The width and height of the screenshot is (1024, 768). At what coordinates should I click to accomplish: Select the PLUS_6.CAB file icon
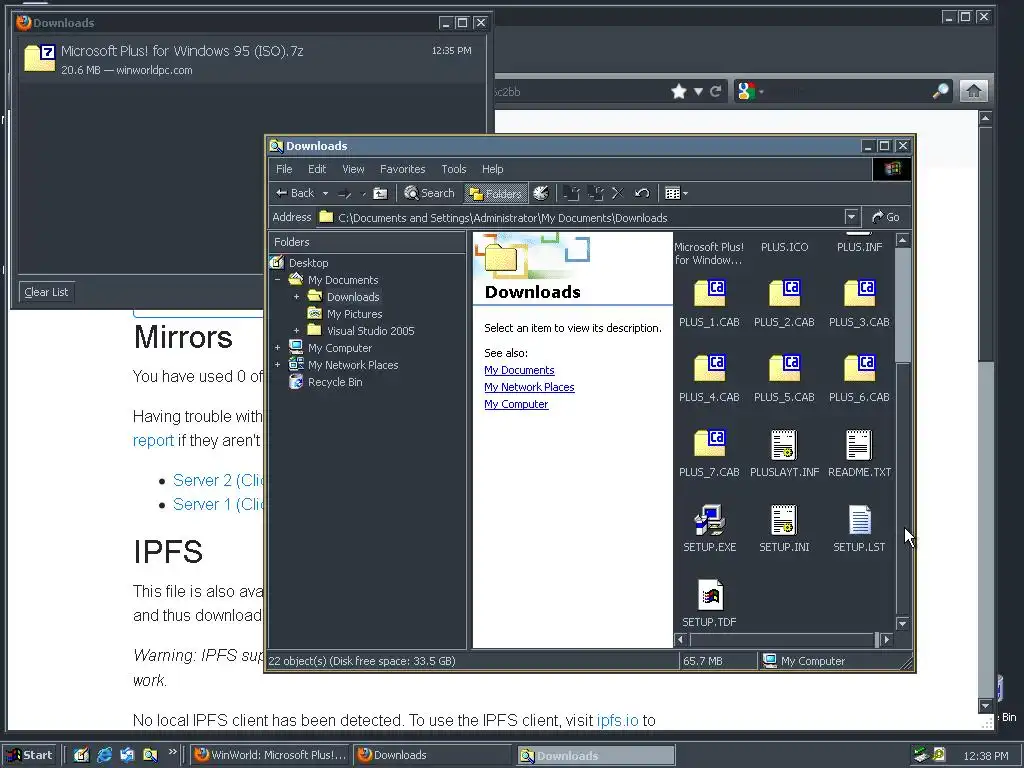[x=859, y=369]
